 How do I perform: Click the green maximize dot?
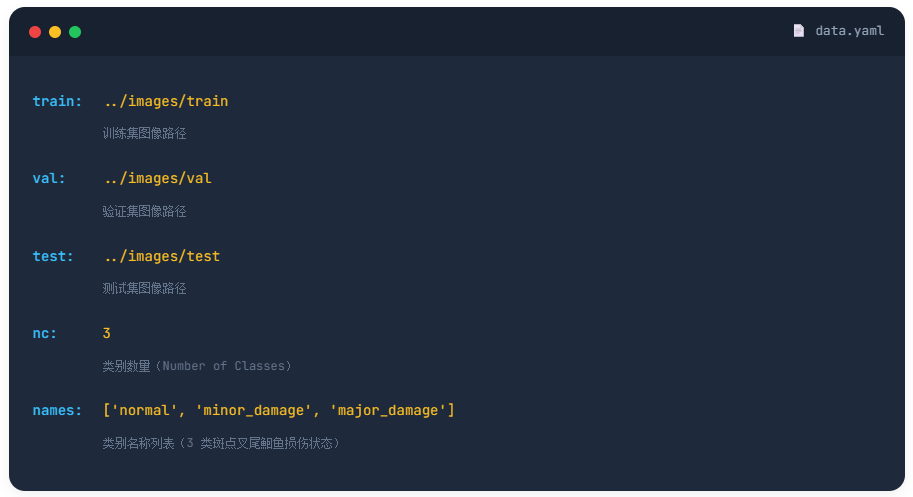[x=75, y=32]
